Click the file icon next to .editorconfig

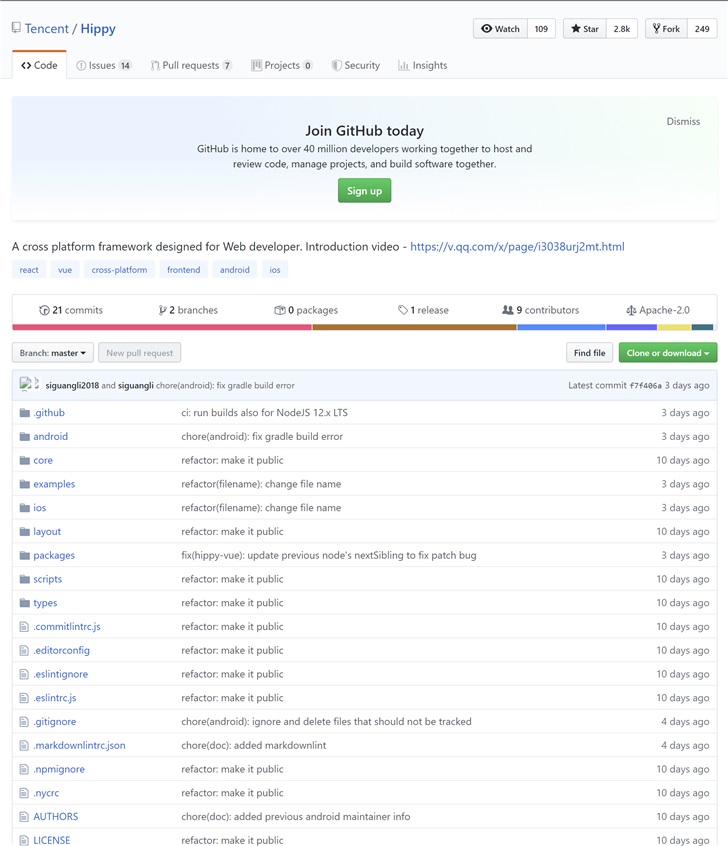pos(24,650)
